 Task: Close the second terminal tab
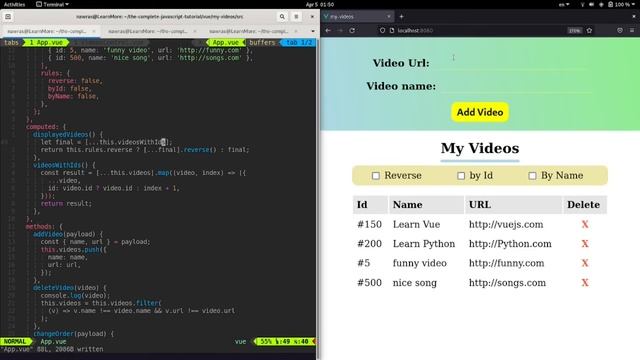tap(195, 31)
